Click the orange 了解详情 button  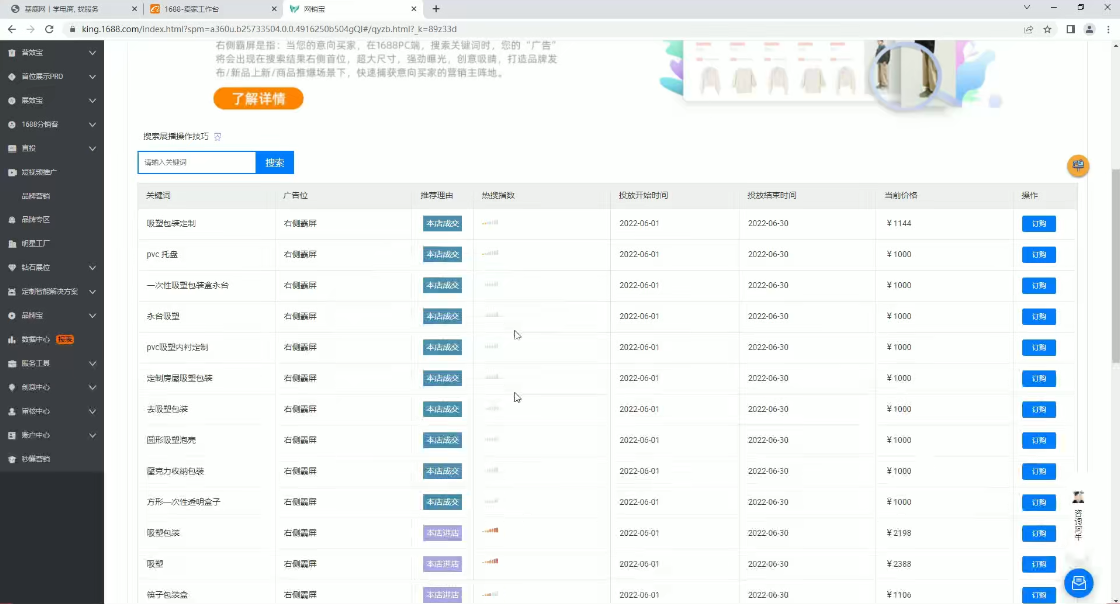tap(258, 98)
